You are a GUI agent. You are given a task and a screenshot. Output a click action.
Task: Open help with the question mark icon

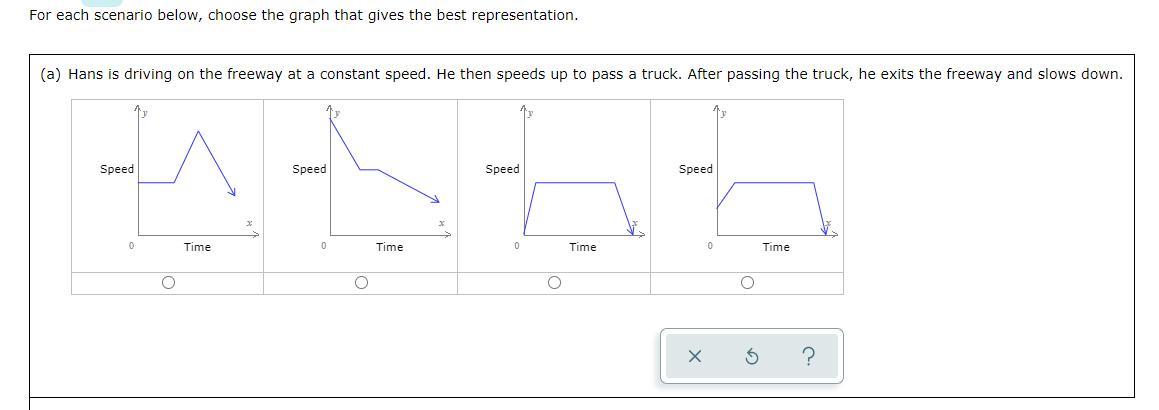[x=808, y=357]
